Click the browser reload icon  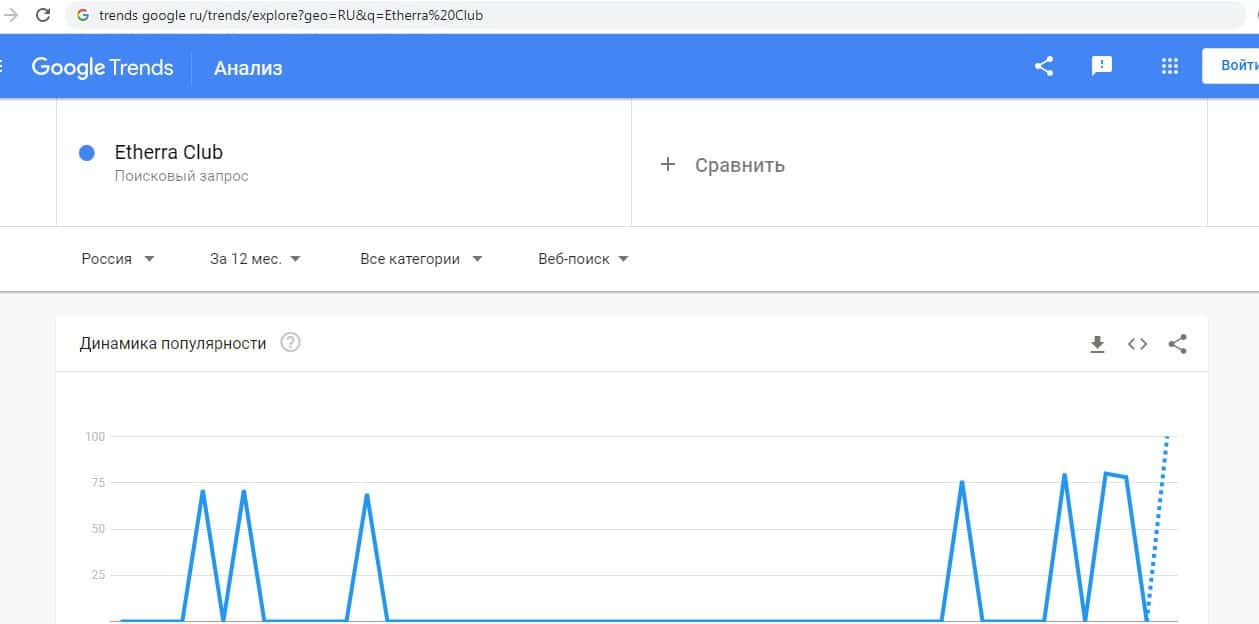point(43,16)
